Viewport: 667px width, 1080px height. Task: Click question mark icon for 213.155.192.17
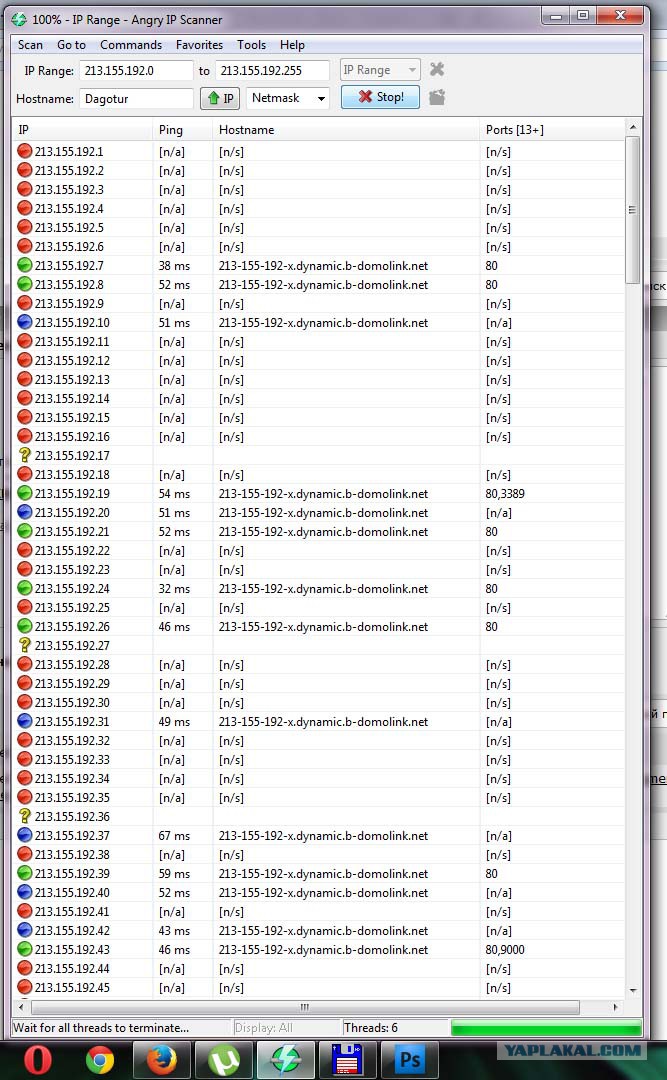coord(25,455)
